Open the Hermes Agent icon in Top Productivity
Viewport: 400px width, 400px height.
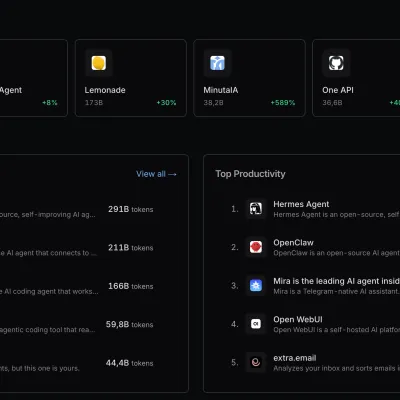256,209
